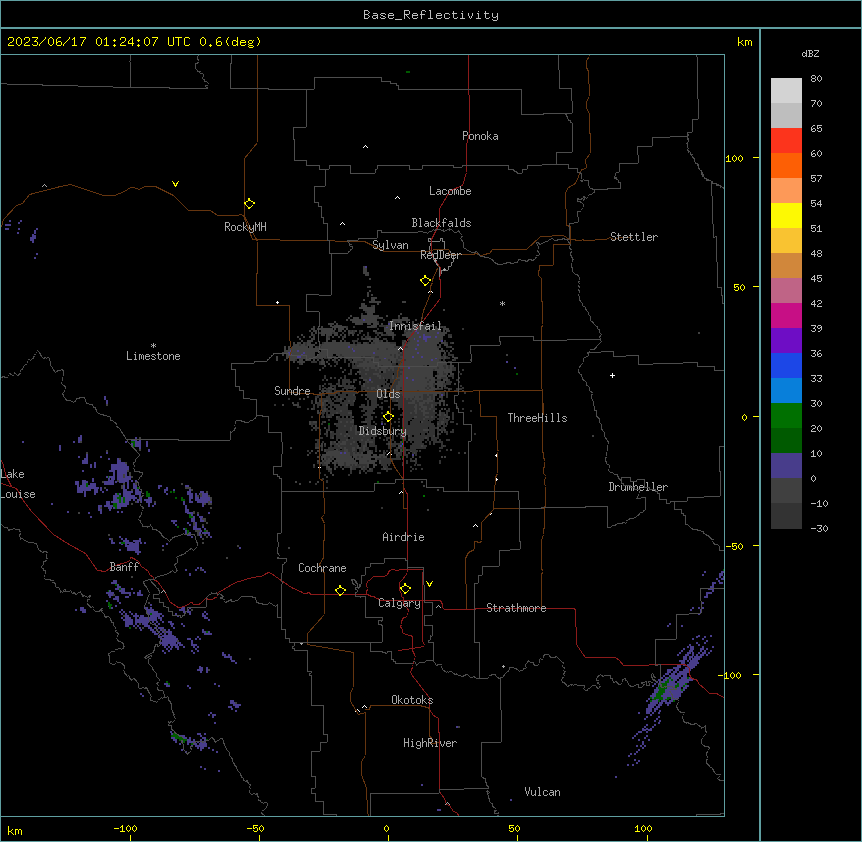Click the yellow v marker west of RockyMH
Image resolution: width=862 pixels, height=842 pixels.
175,184
